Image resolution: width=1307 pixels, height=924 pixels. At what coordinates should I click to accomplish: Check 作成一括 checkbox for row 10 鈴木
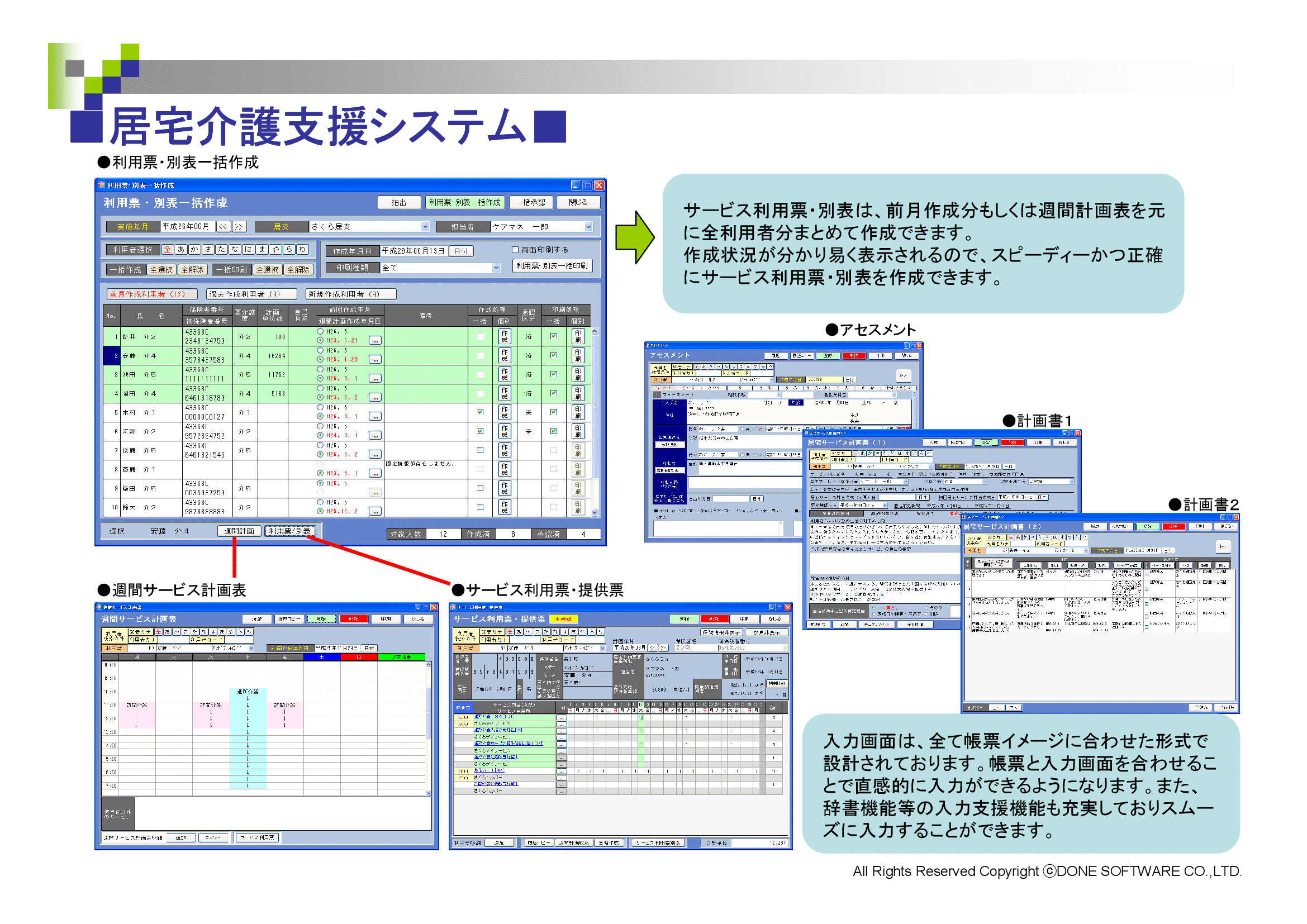point(481,507)
